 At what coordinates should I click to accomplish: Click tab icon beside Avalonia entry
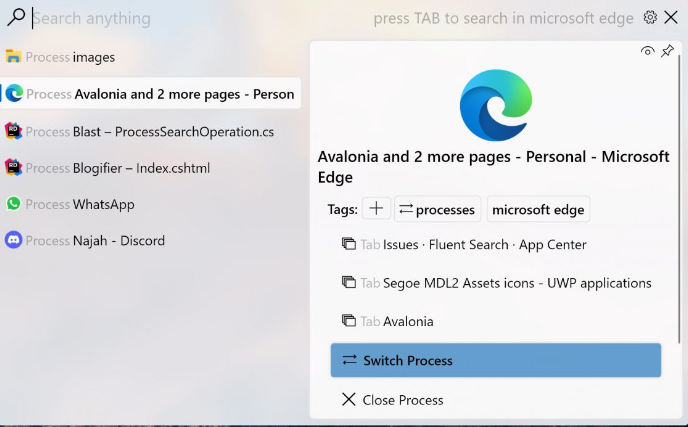tap(348, 320)
